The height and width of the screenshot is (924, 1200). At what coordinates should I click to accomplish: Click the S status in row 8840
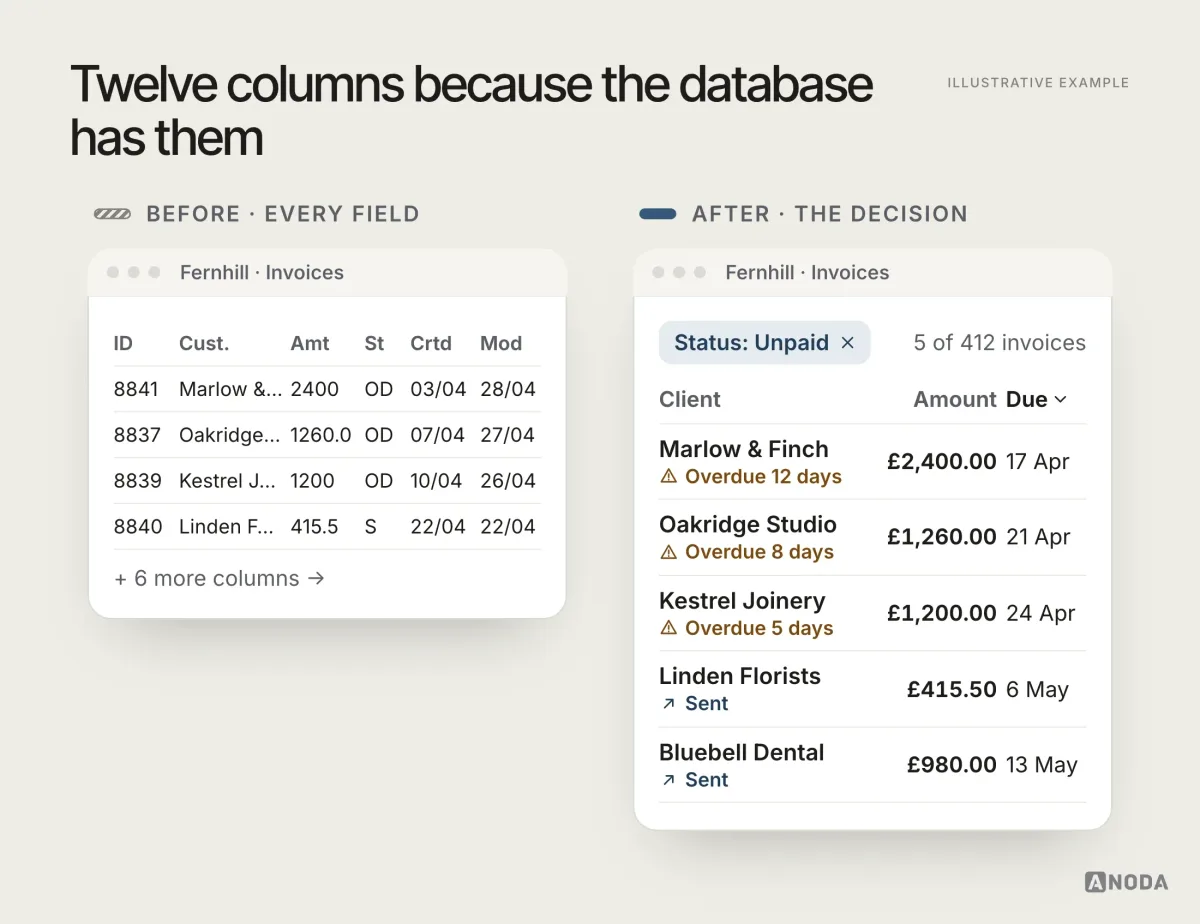click(370, 526)
